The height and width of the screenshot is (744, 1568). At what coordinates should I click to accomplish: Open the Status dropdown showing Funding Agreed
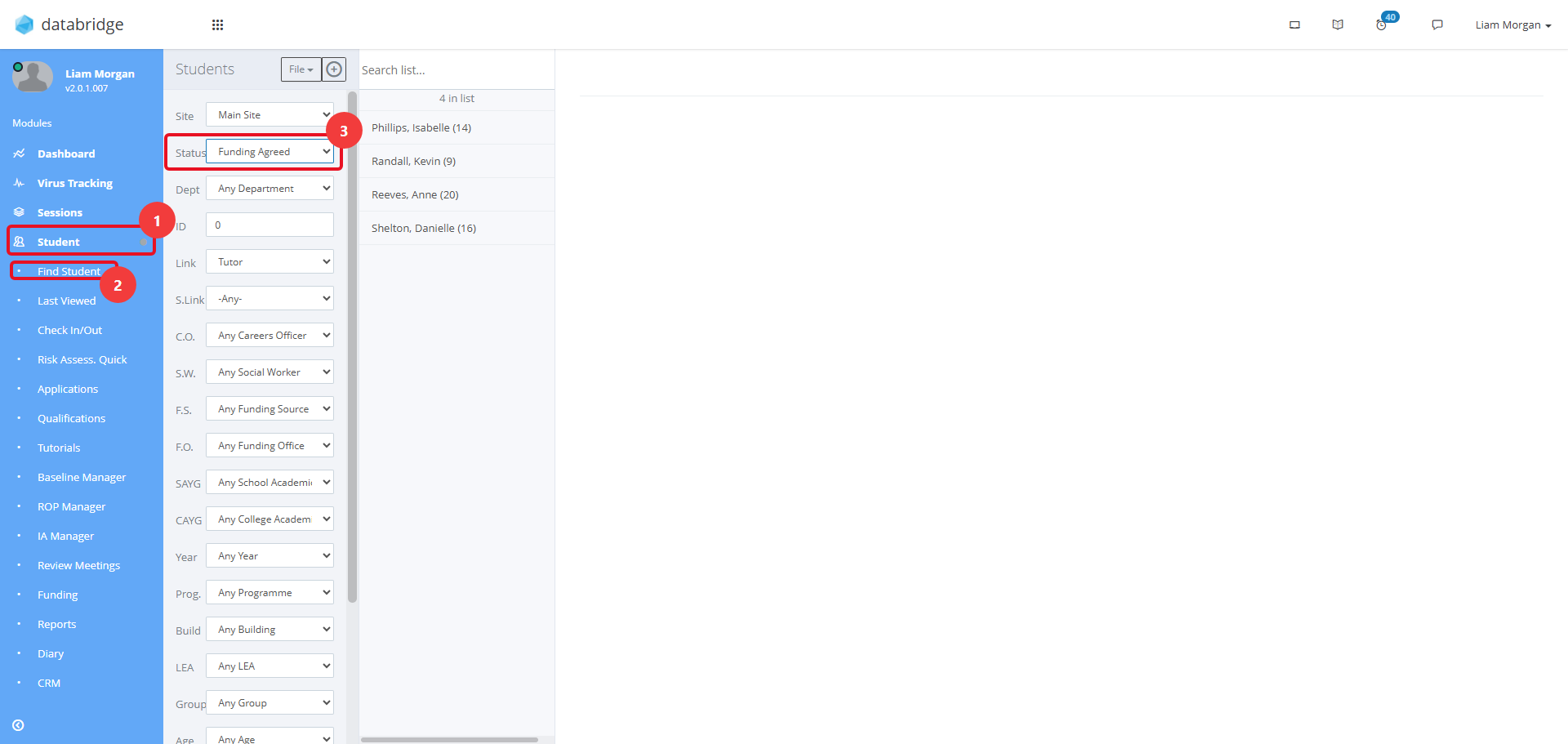pos(269,152)
